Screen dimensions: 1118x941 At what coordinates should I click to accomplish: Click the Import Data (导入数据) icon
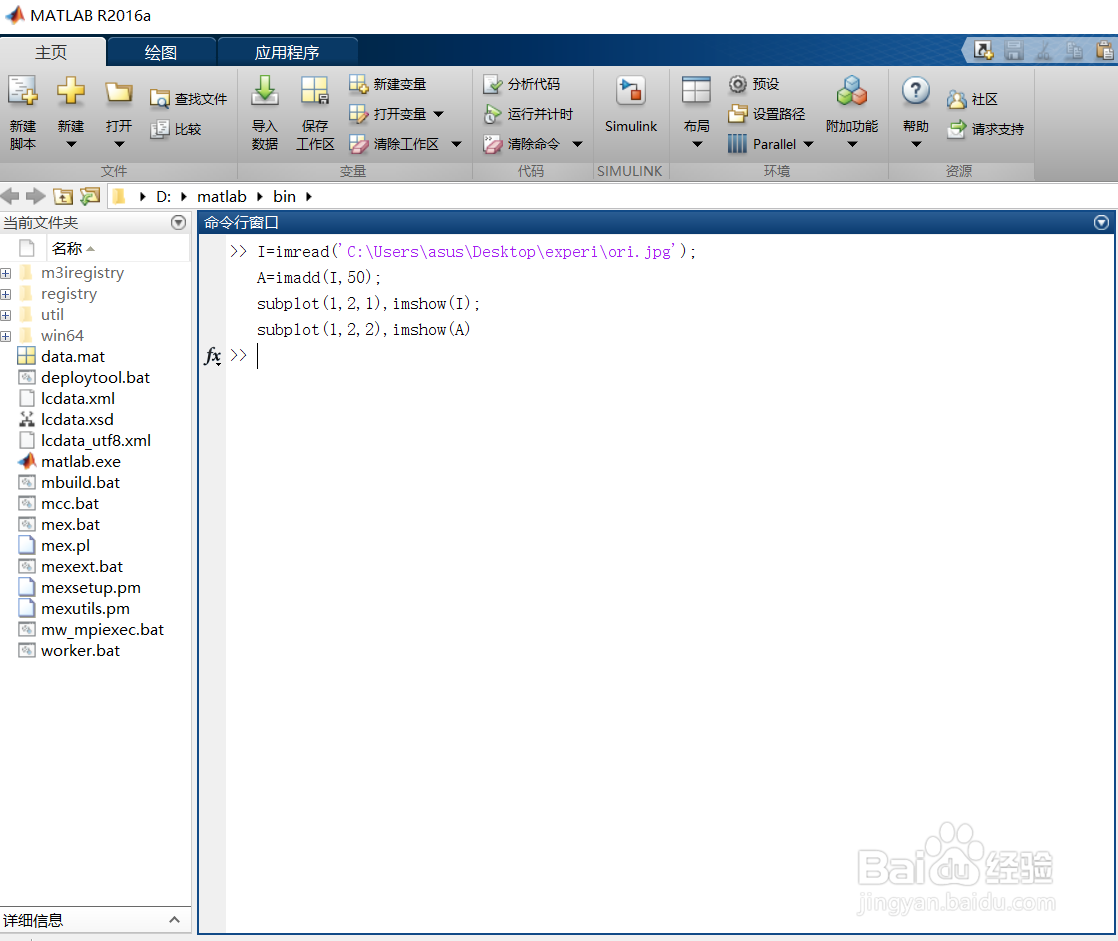pos(265,91)
